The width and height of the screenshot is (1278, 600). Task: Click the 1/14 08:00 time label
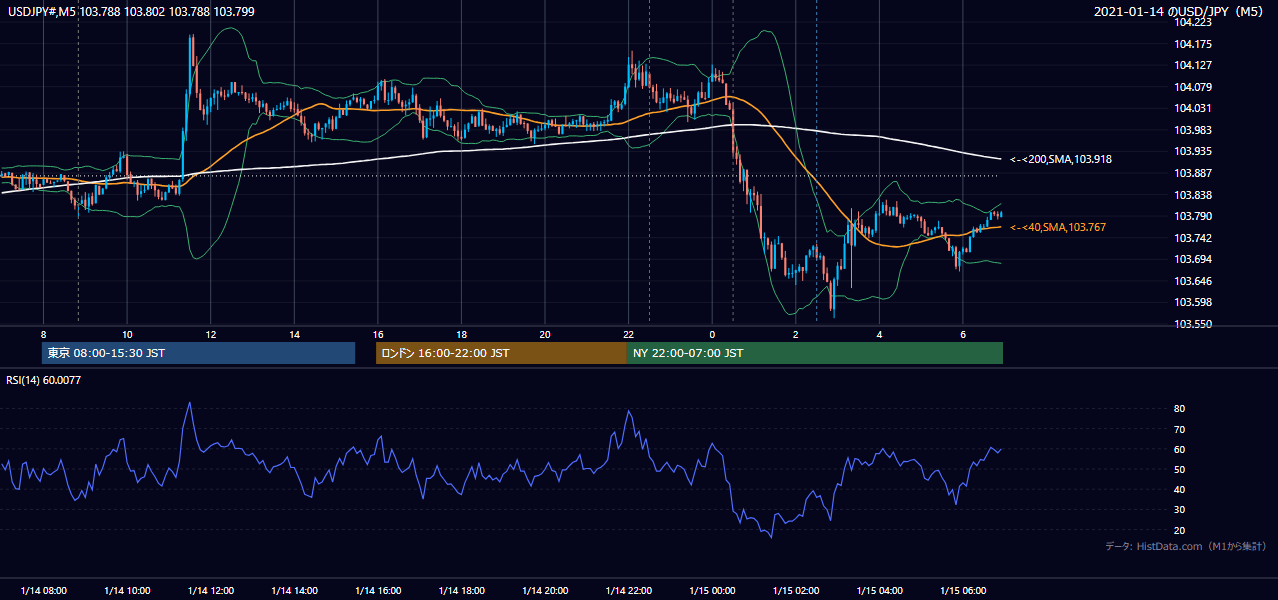click(43, 591)
